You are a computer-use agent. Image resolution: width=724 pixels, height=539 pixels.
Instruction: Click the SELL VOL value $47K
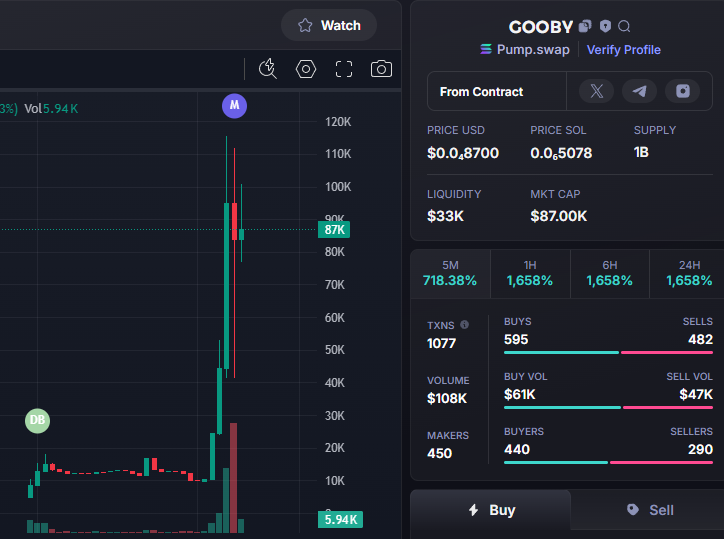[x=696, y=394]
